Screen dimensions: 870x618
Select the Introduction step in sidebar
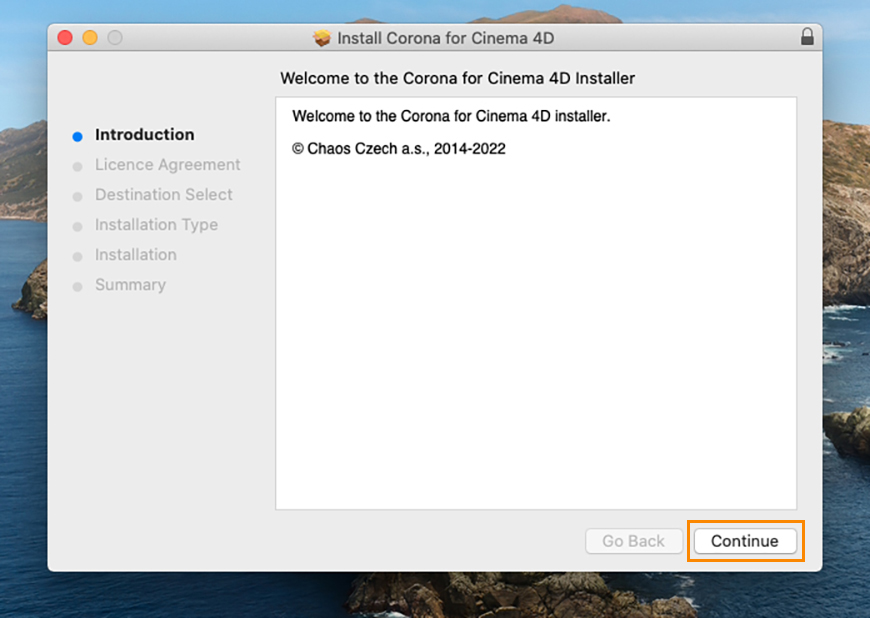click(x=144, y=134)
